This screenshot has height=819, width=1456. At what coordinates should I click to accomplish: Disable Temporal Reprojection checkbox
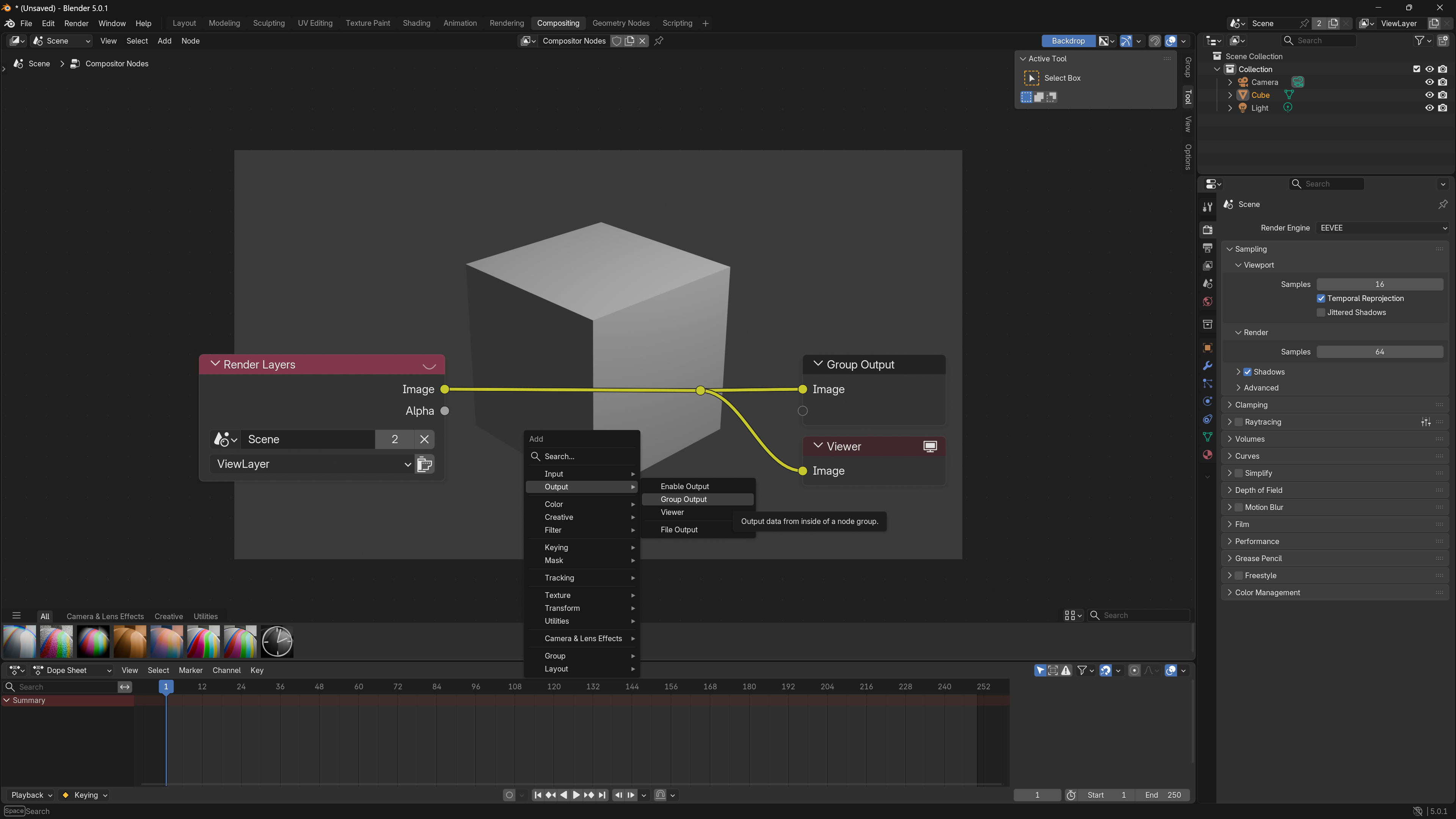(1321, 298)
